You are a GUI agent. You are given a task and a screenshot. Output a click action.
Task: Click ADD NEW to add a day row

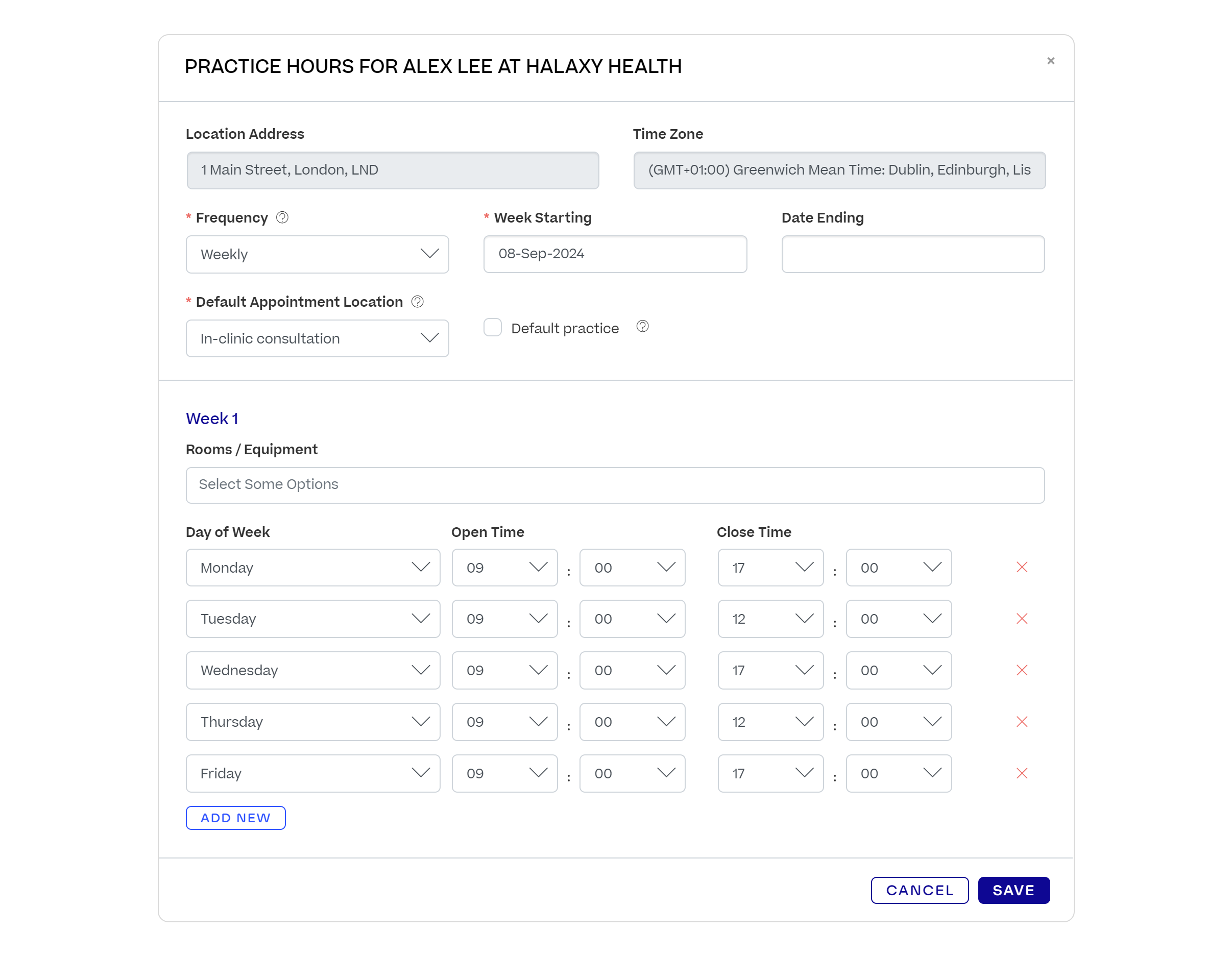[x=236, y=817]
